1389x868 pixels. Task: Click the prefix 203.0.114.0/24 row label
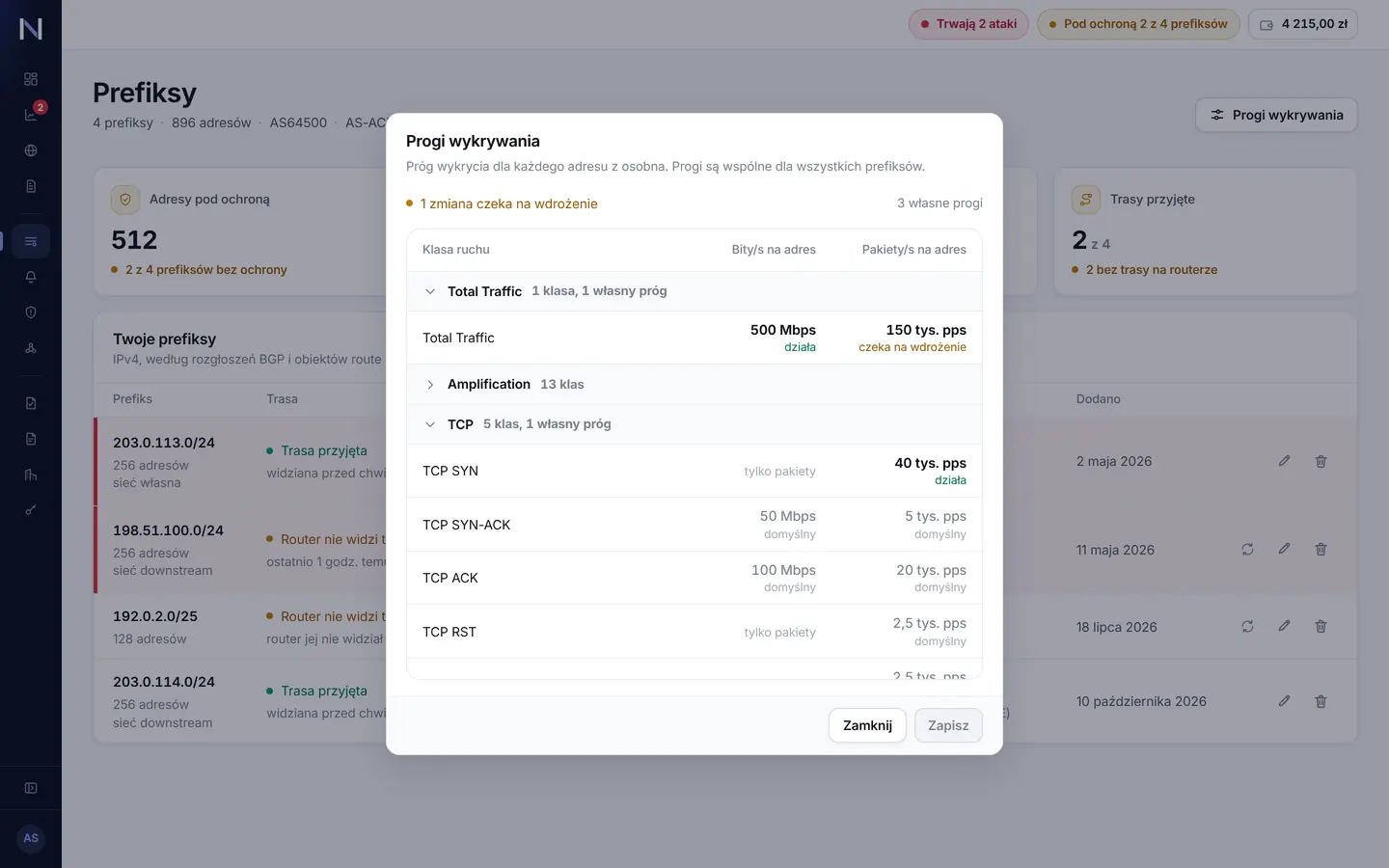164,682
